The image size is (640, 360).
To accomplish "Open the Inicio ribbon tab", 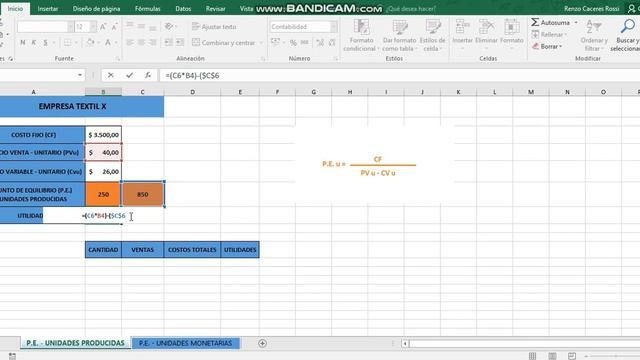I will [16, 9].
